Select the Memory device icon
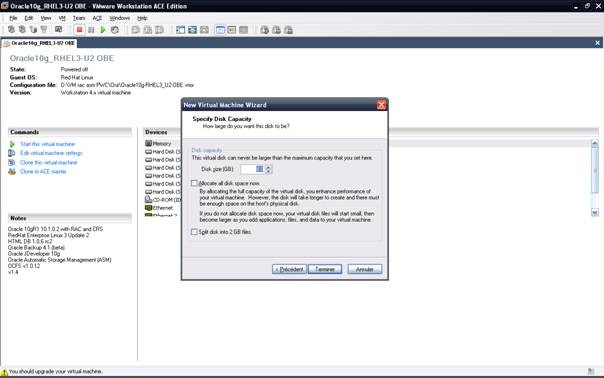604x378 pixels. (148, 143)
